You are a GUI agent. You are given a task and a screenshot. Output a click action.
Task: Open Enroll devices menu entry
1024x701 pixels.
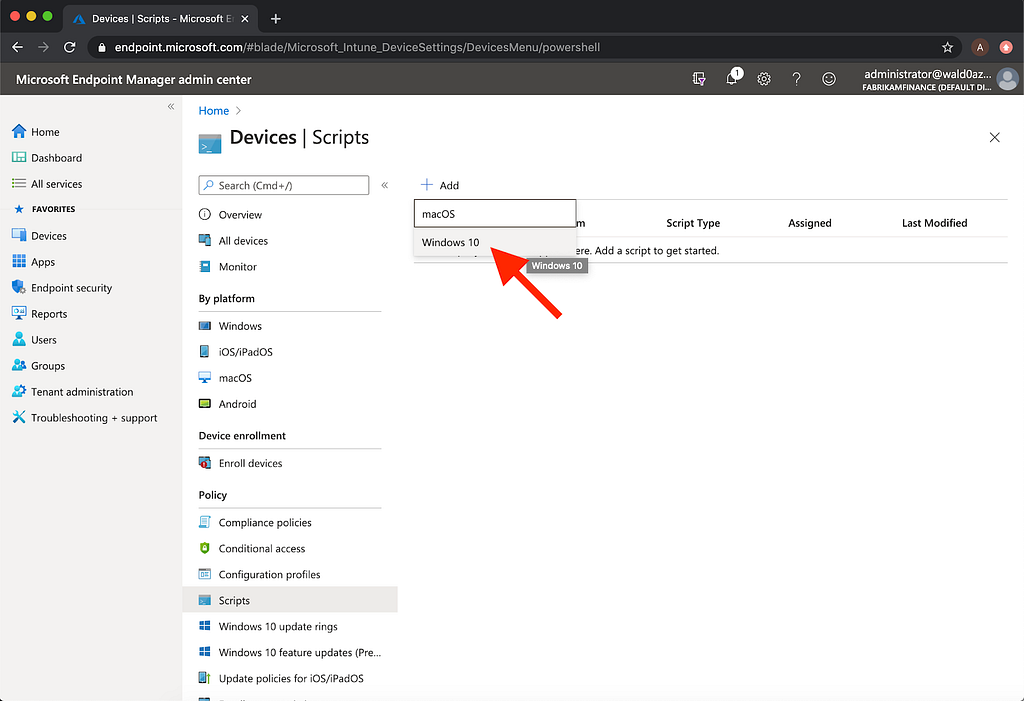[x=250, y=463]
